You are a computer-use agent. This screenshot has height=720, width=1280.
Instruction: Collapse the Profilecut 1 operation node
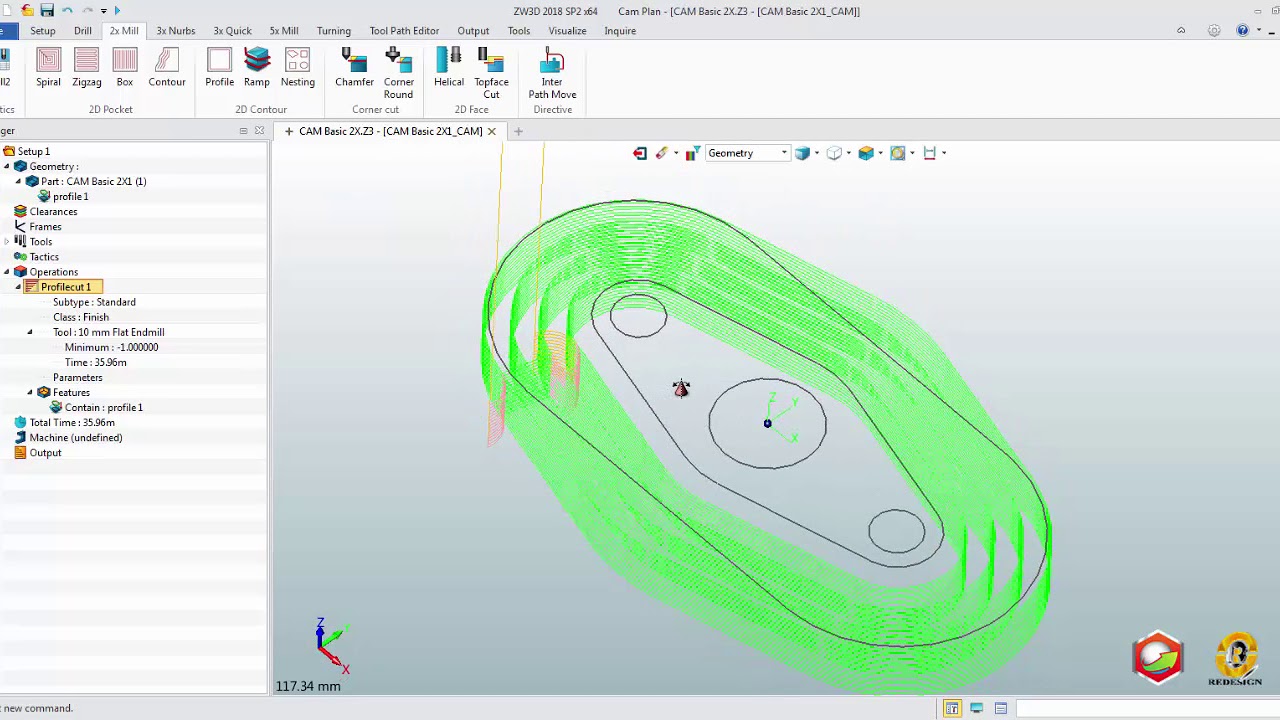pyautogui.click(x=18, y=287)
